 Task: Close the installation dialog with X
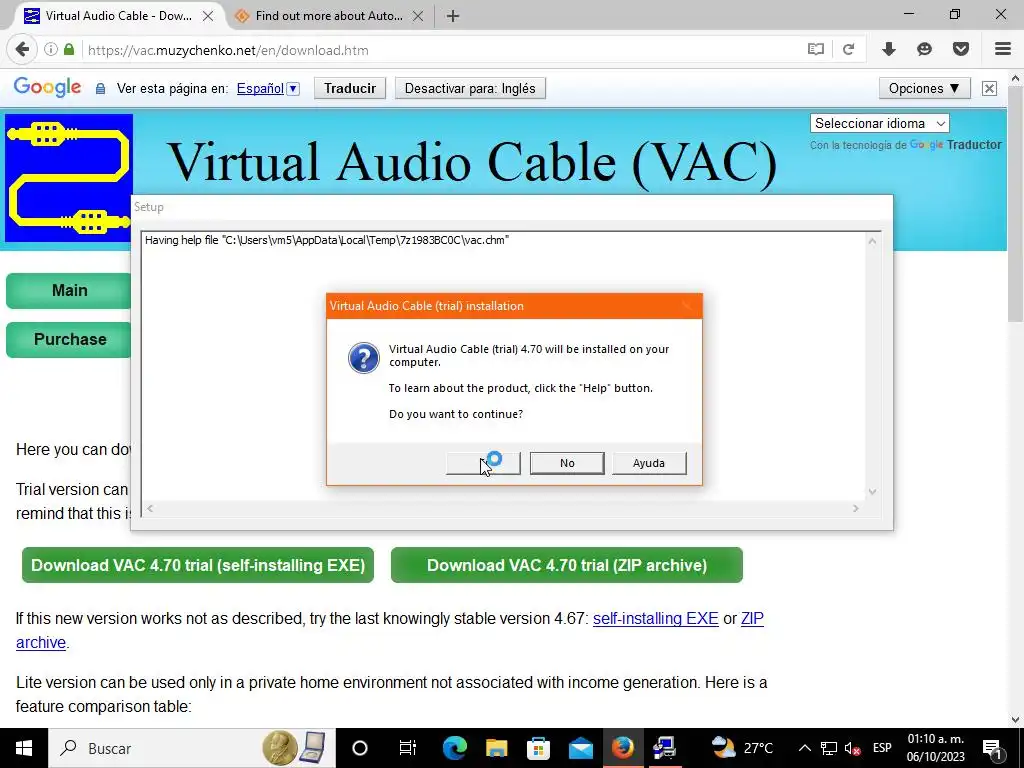tap(686, 306)
